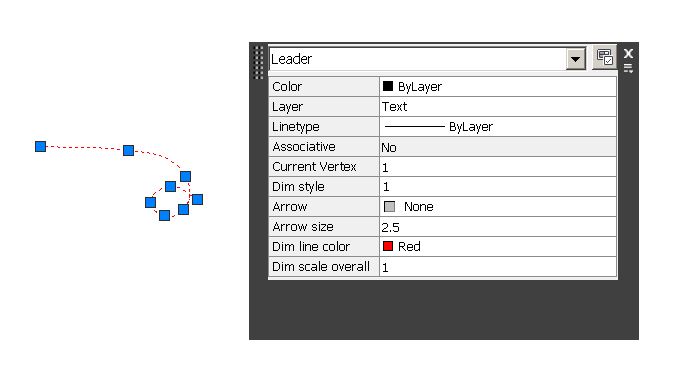The width and height of the screenshot is (687, 390).
Task: Open palette options menu icon below close
Action: click(628, 68)
